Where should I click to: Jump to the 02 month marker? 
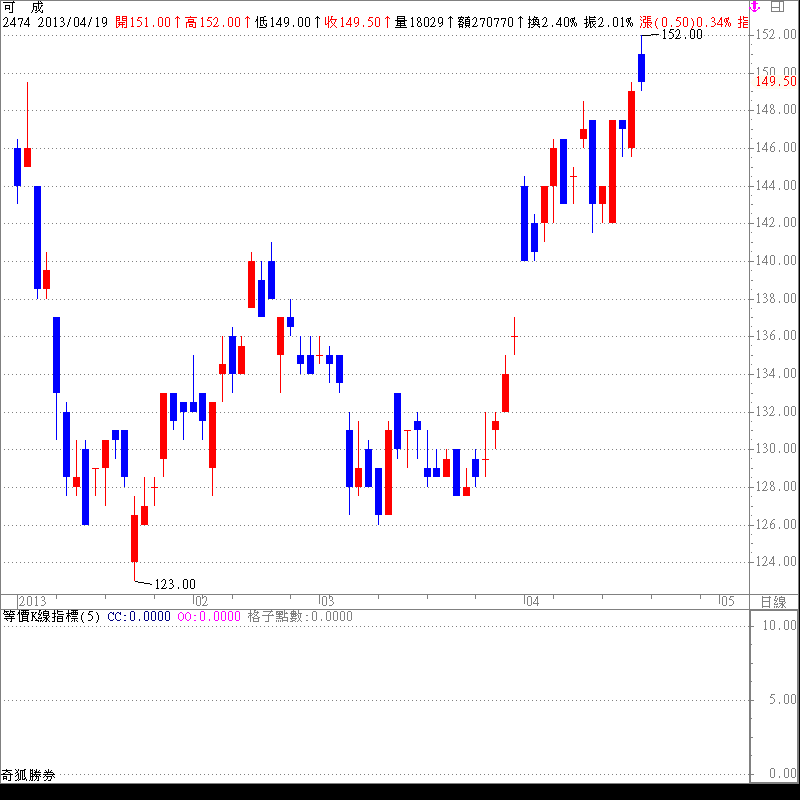(x=200, y=601)
